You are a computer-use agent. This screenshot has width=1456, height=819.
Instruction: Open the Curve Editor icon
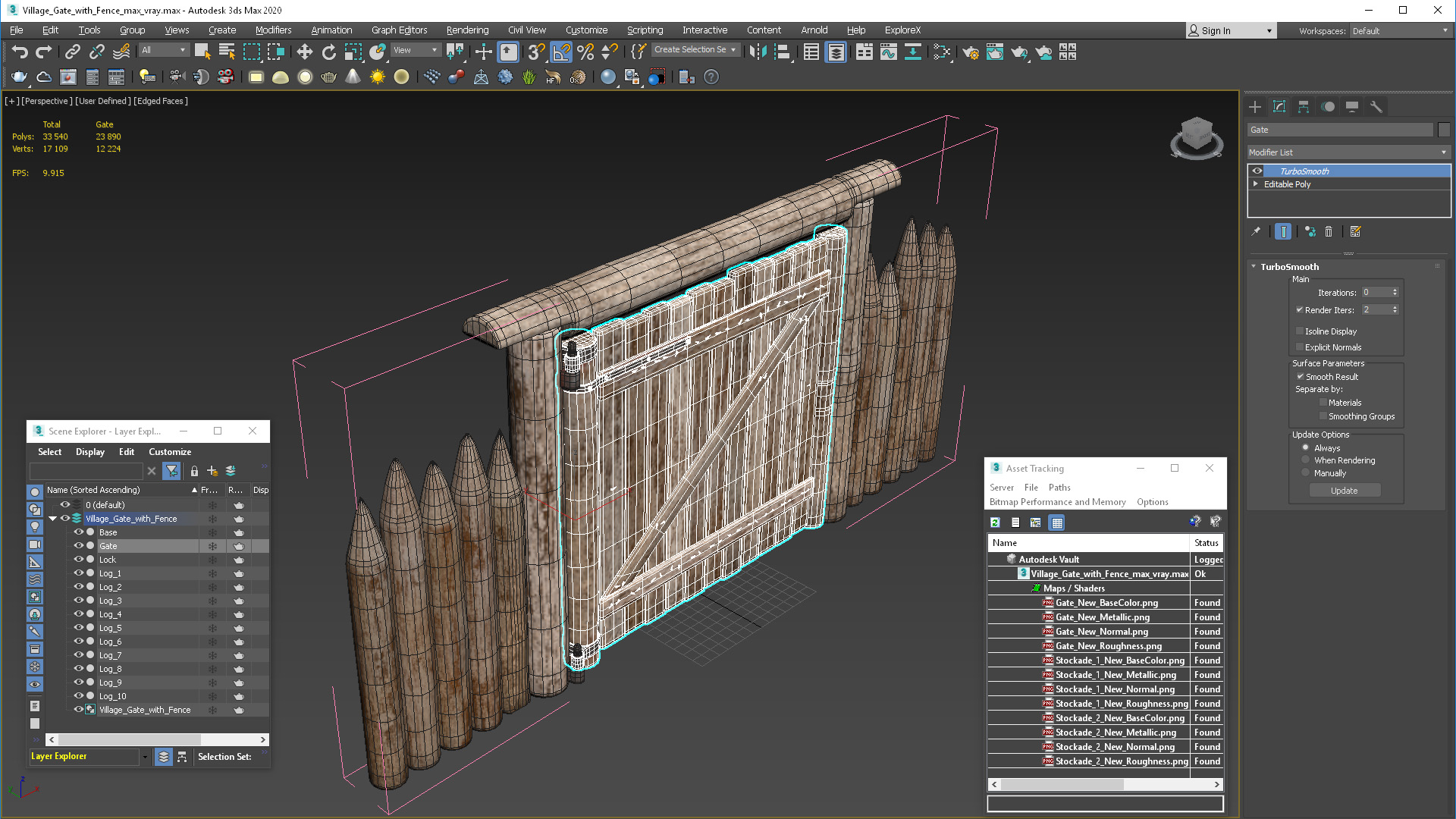888,52
